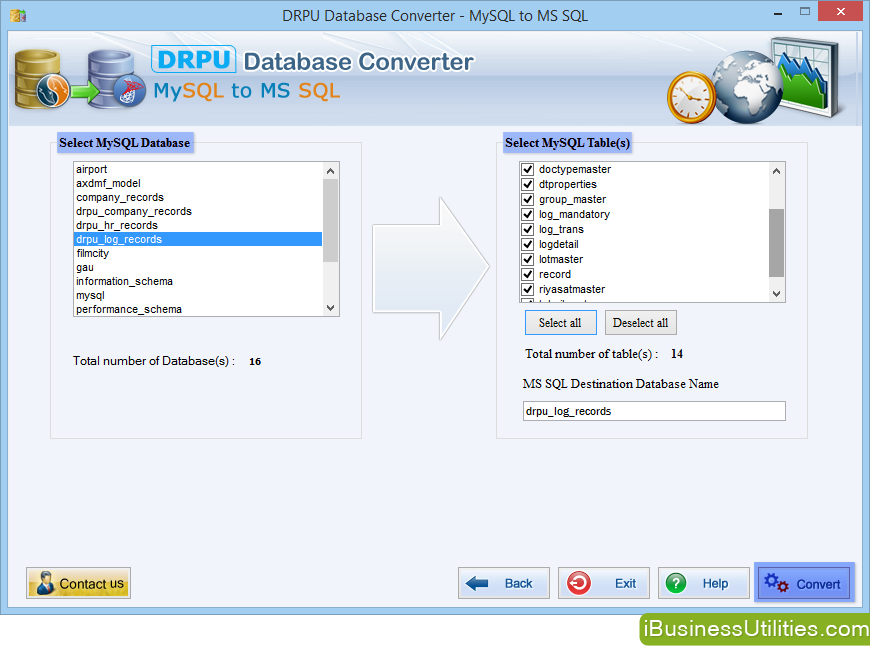Click the MS SQL Destination Database Name field
This screenshot has width=870, height=650.
point(654,411)
